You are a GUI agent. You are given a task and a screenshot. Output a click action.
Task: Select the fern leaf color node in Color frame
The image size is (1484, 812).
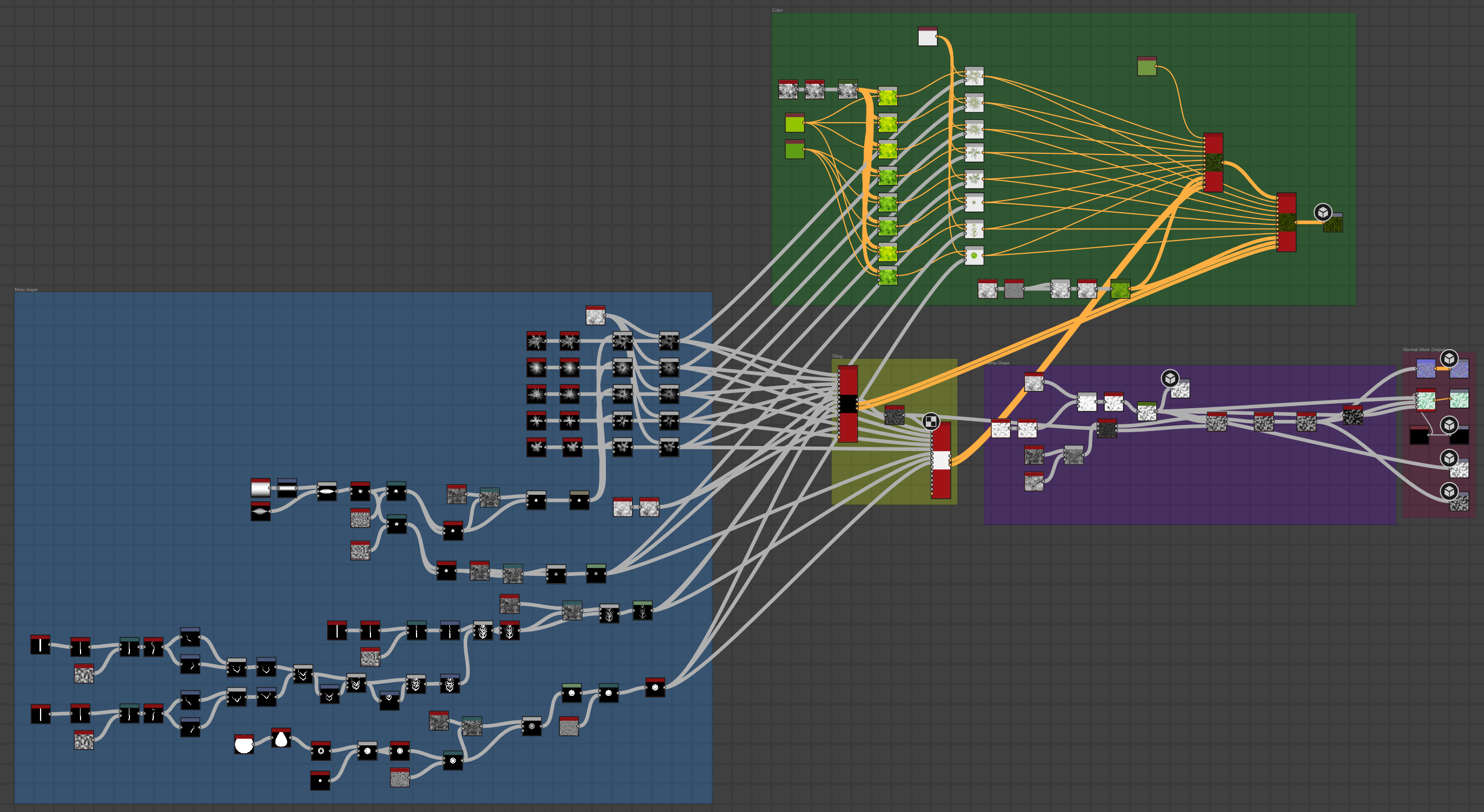click(974, 229)
